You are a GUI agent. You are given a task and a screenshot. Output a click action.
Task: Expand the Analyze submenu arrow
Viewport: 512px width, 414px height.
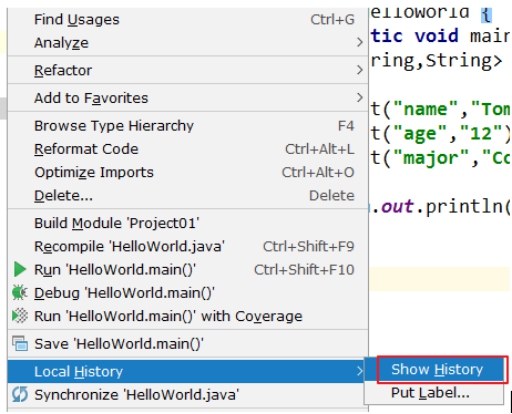click(359, 42)
